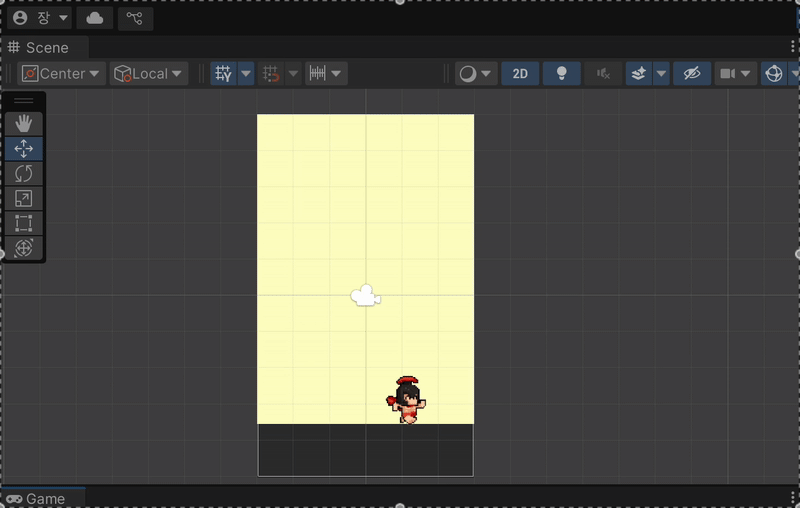
Task: Open grid snapping settings dropdown
Action: 293,73
